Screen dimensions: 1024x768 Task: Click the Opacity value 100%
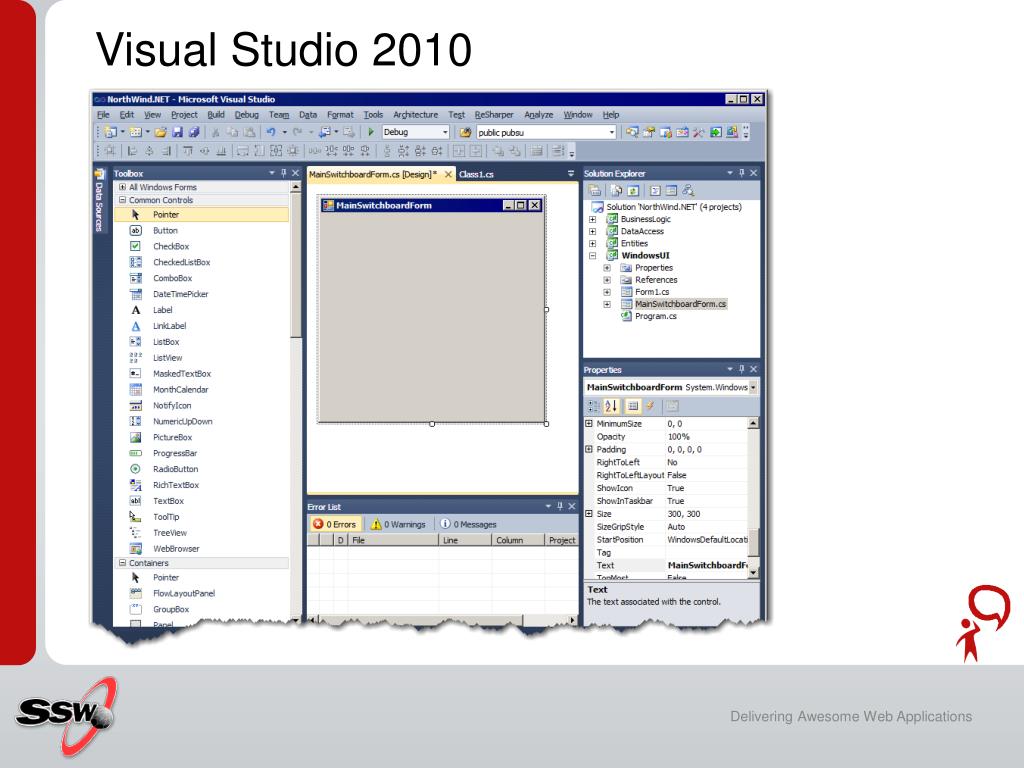(679, 437)
